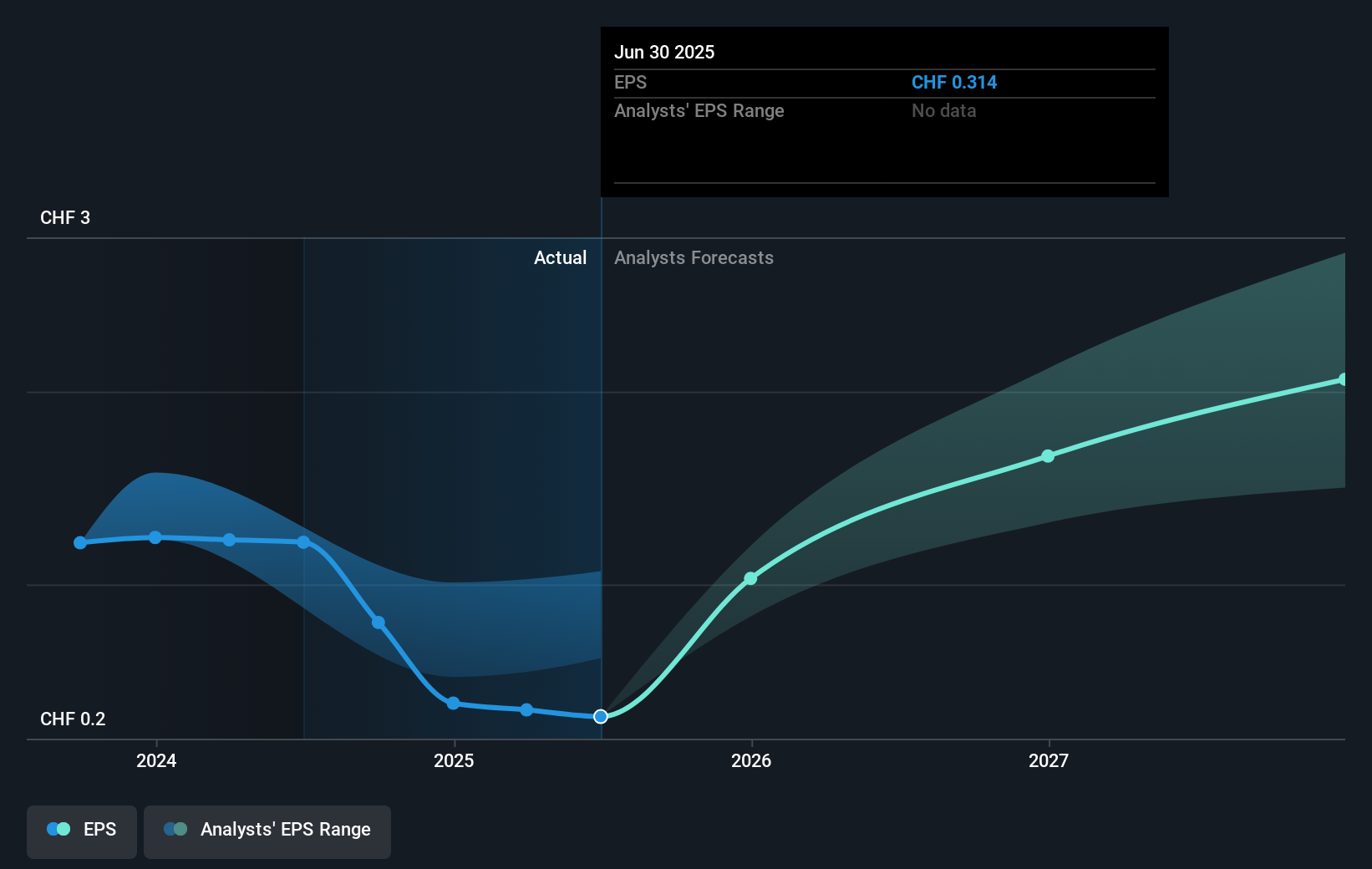
Task: Click the teal Analysts' EPS Range legend icon
Action: [x=176, y=828]
